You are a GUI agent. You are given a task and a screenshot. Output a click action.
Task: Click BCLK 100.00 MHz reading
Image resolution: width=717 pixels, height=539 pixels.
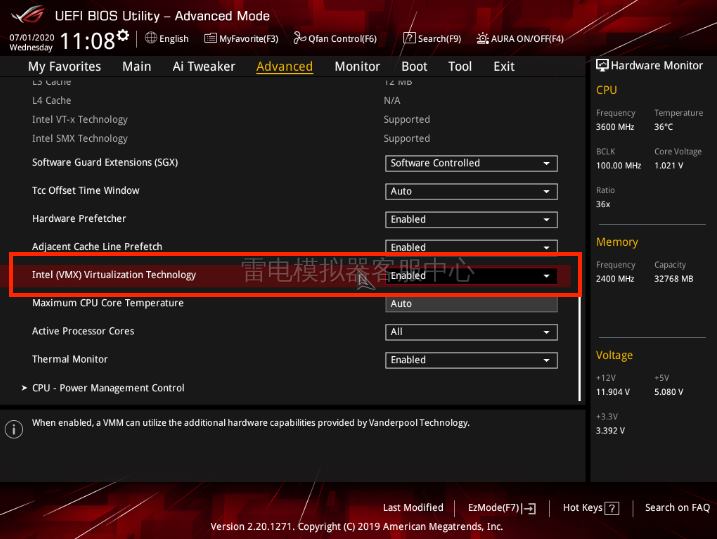point(618,165)
